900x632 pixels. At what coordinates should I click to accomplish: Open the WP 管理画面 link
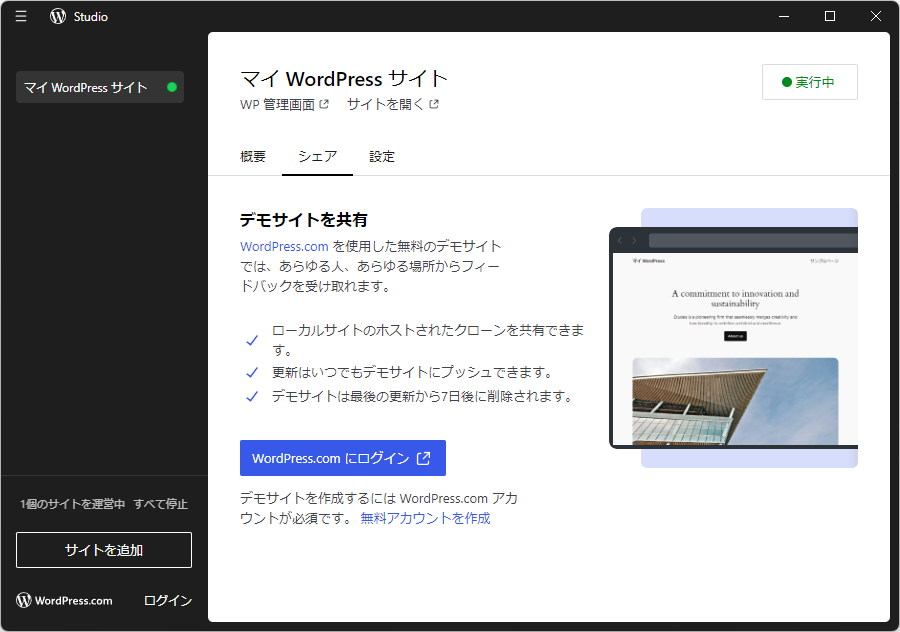[x=276, y=104]
